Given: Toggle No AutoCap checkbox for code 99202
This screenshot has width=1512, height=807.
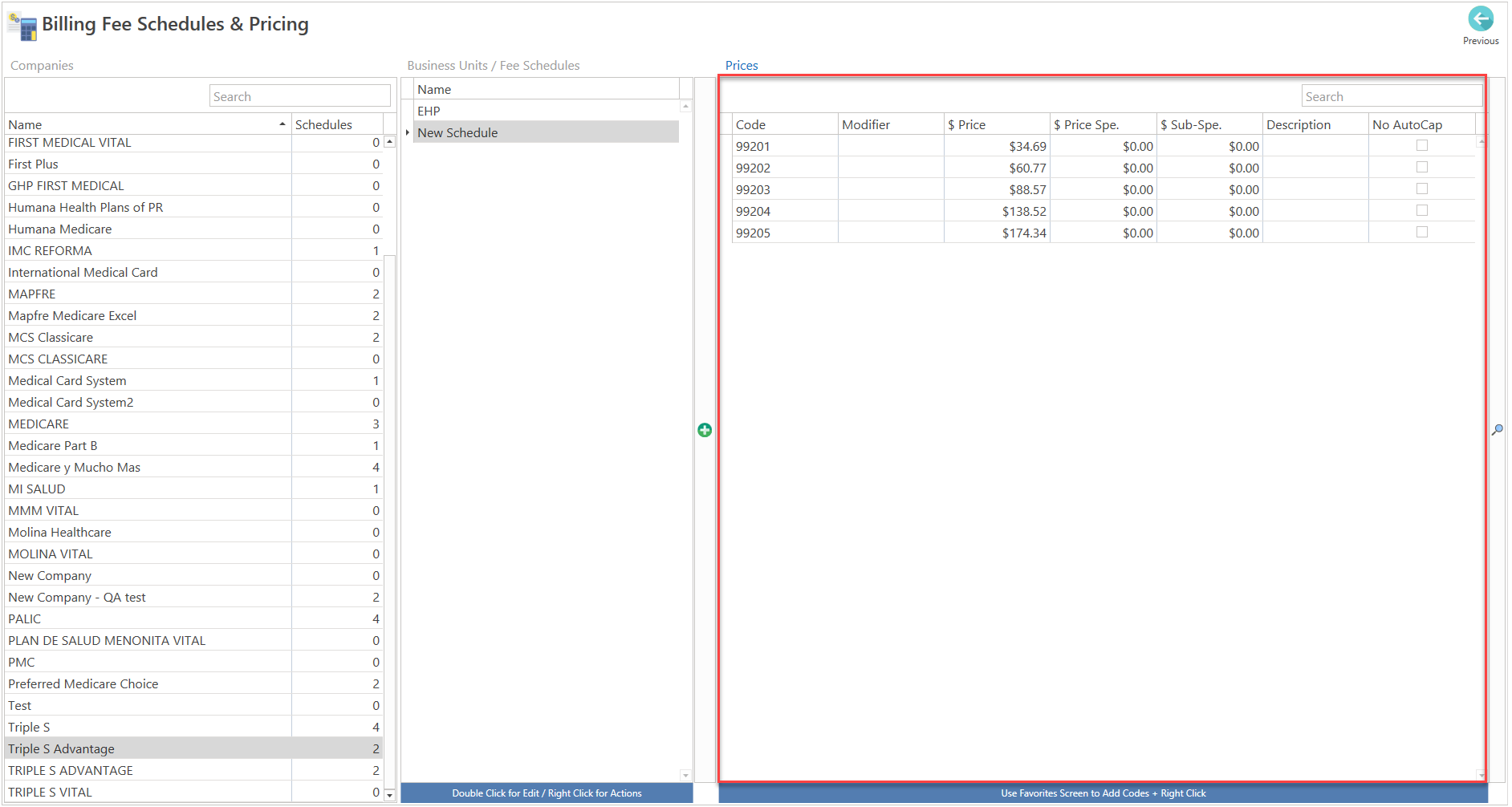Looking at the screenshot, I should tap(1422, 167).
